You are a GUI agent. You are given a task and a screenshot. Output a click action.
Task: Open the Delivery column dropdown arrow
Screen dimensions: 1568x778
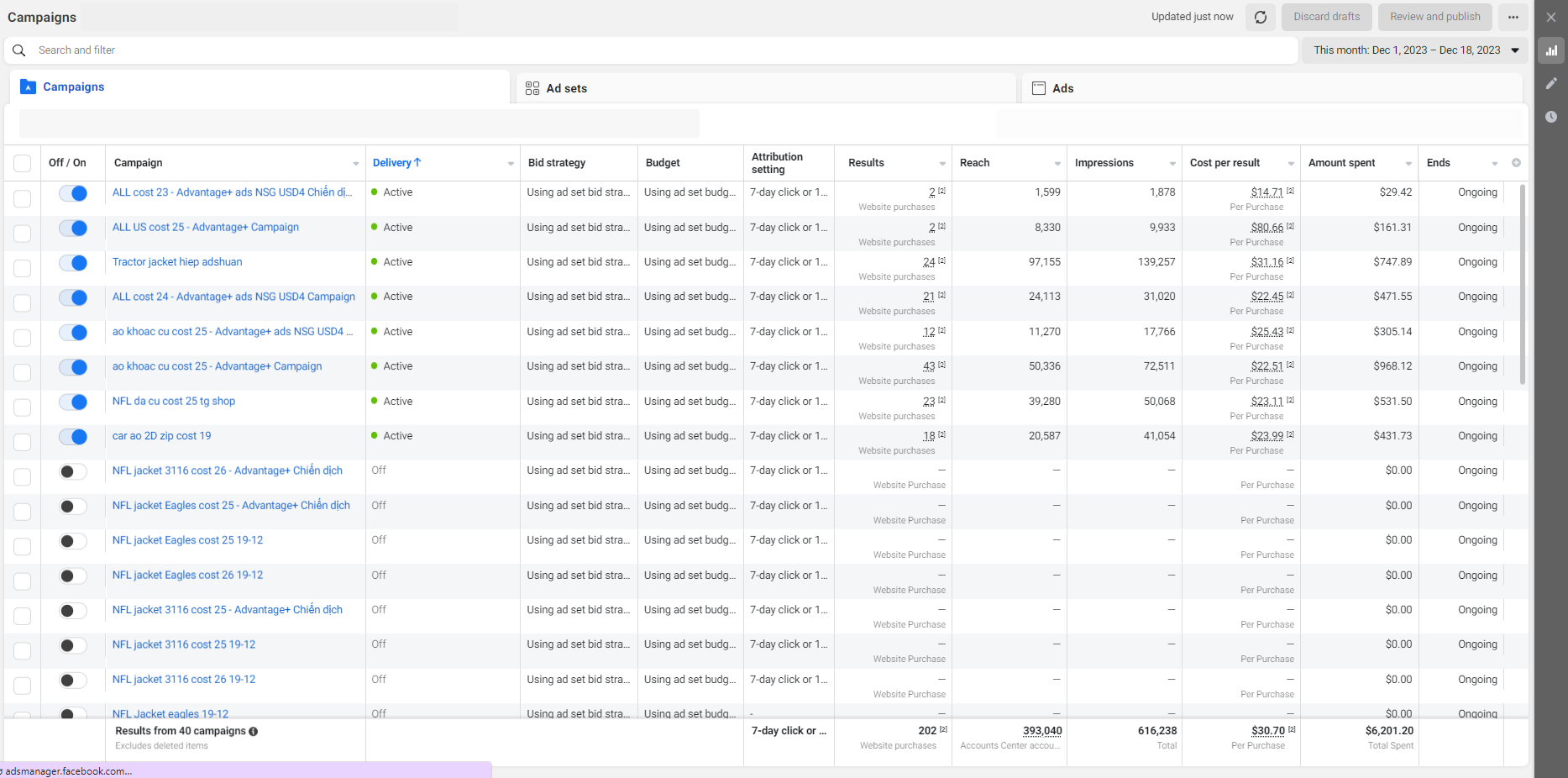point(511,164)
